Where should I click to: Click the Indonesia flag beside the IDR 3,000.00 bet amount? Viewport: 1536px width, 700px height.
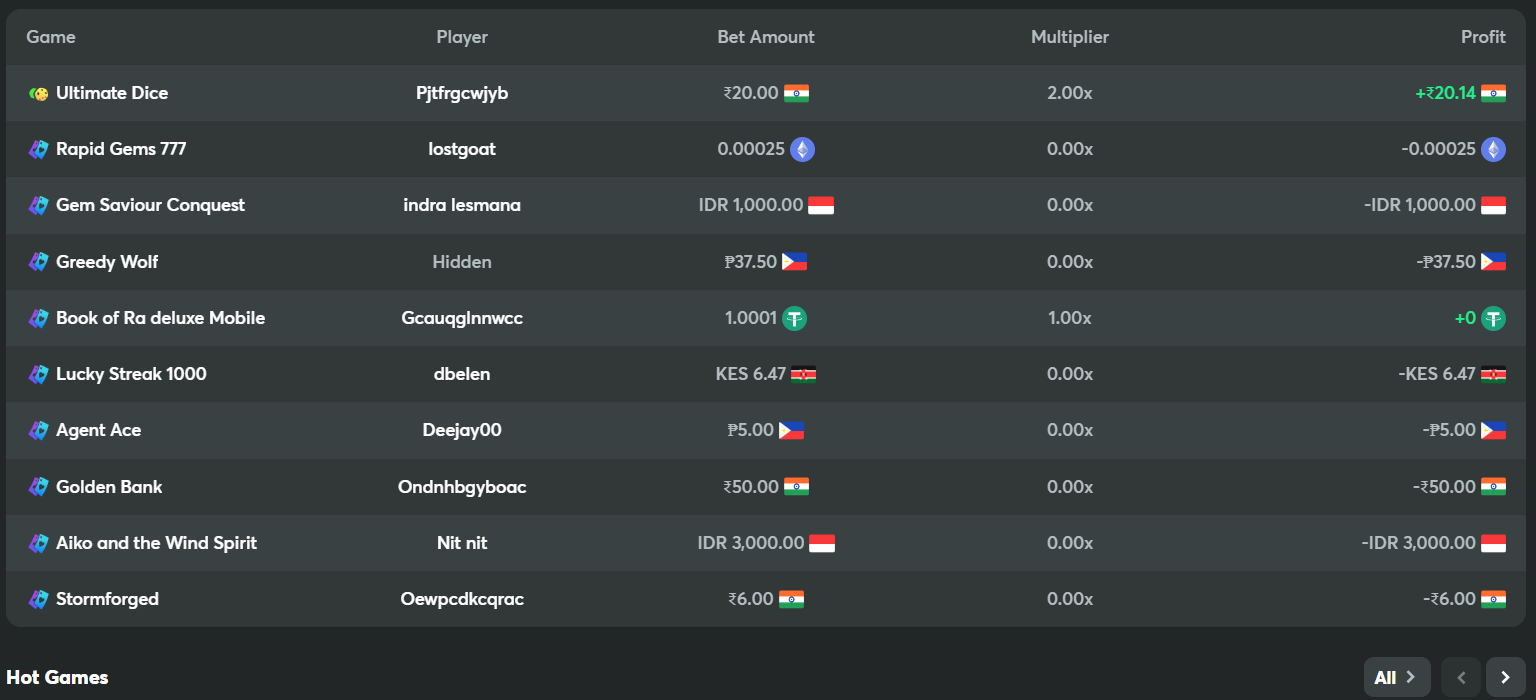(x=821, y=543)
